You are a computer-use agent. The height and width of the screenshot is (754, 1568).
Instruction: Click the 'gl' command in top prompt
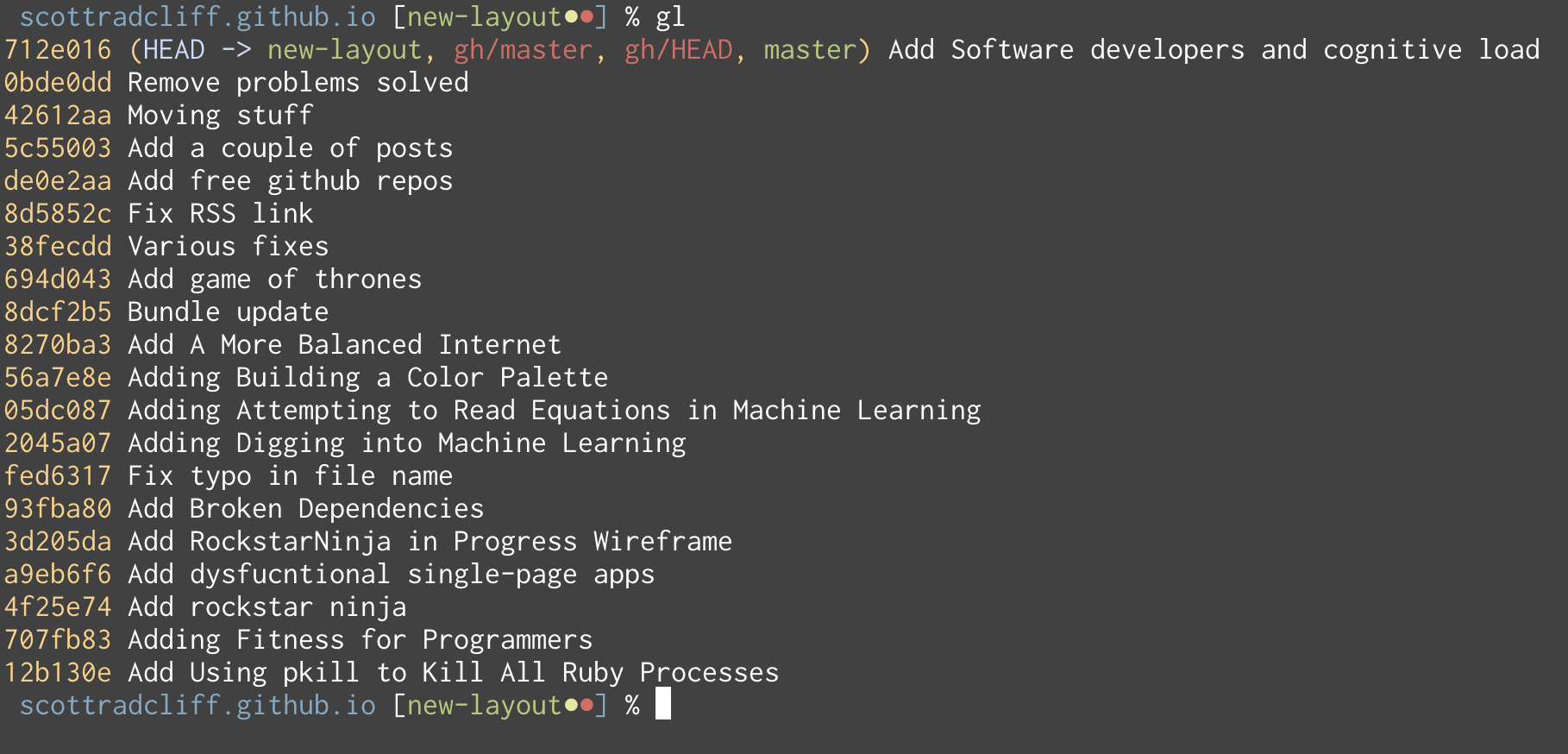point(670,17)
